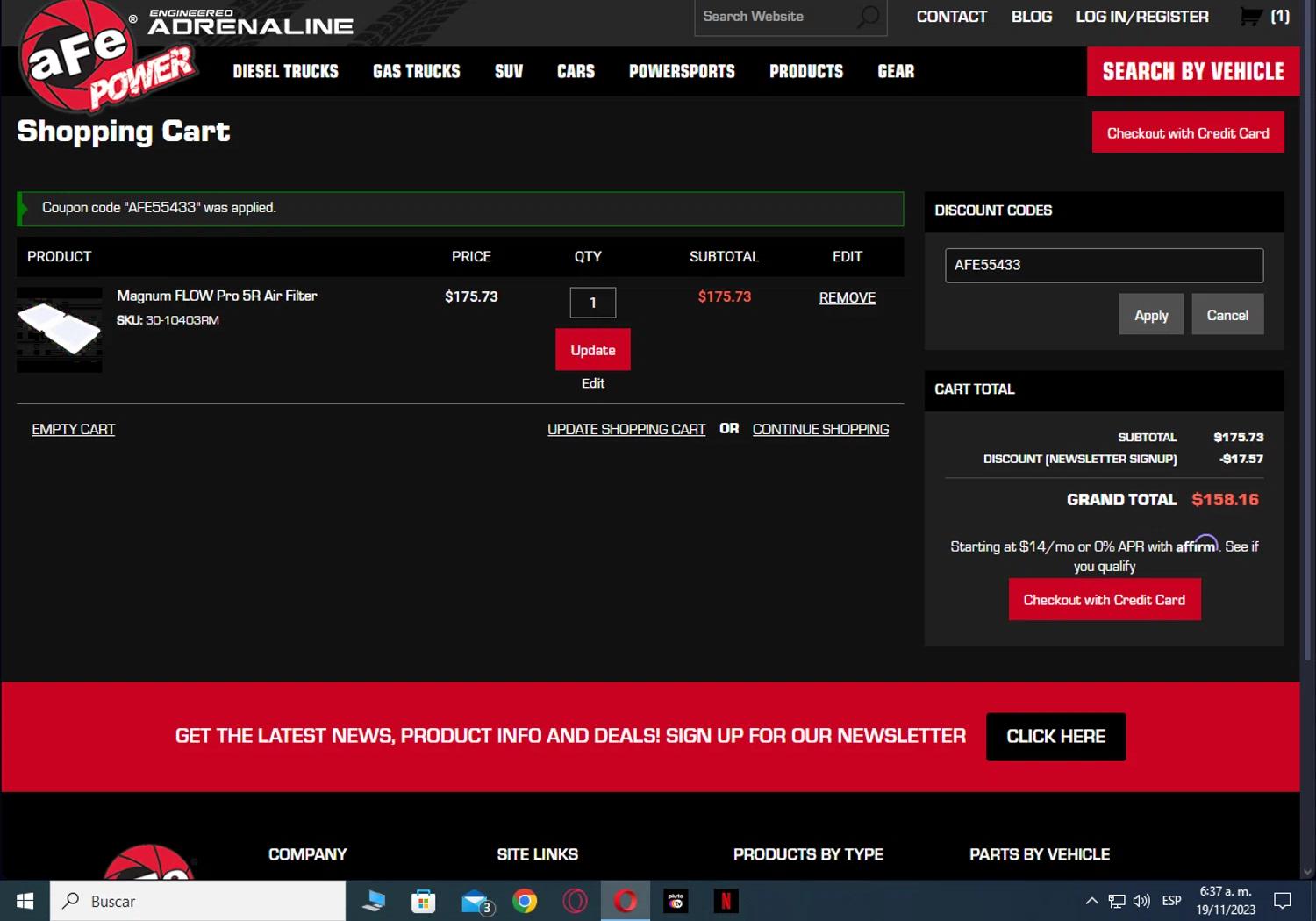Click the Site Links footer heading
1316x921 pixels.
(x=538, y=854)
